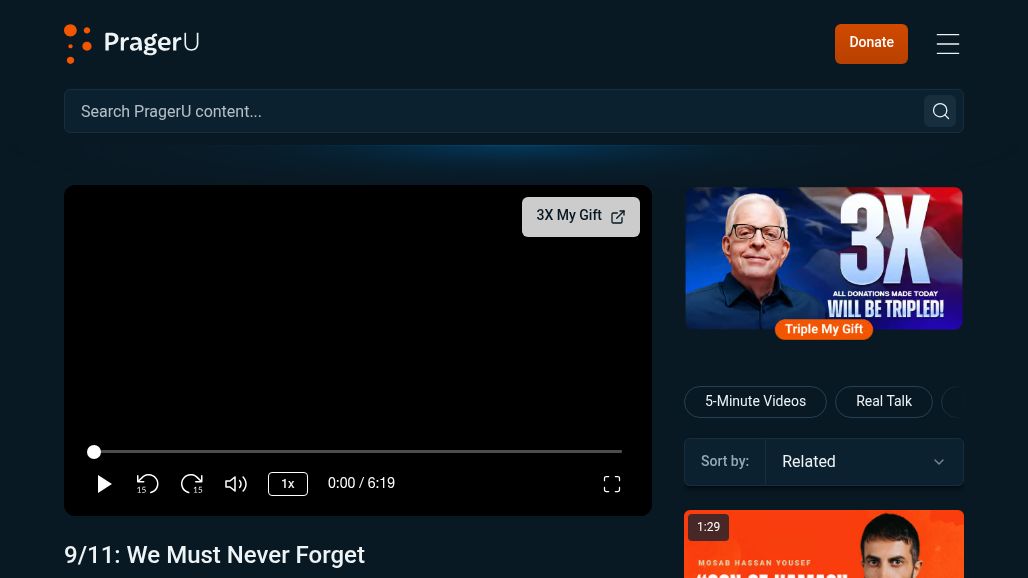Click the 3X My Gift button

[580, 216]
